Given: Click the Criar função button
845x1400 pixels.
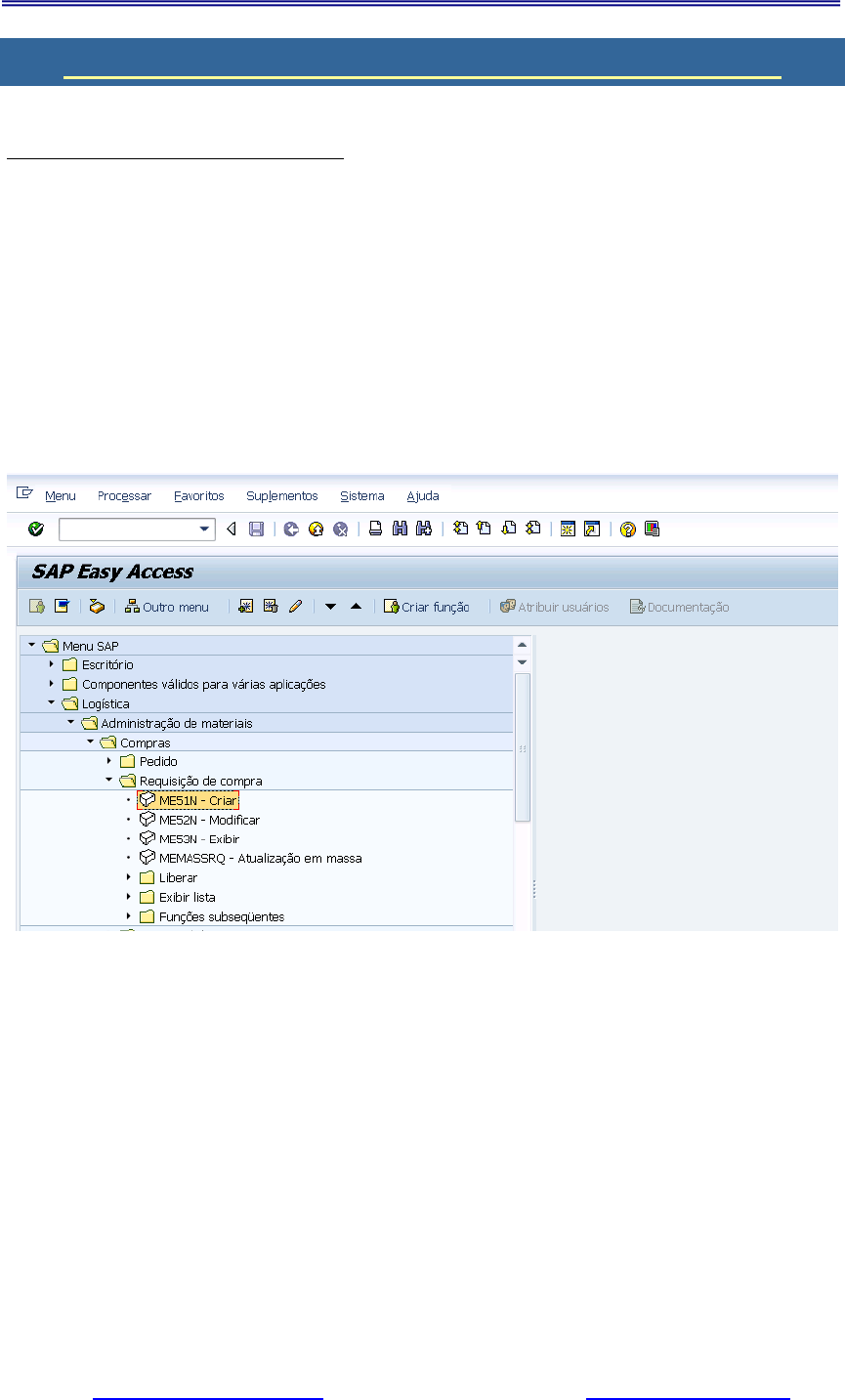Looking at the screenshot, I should point(427,607).
